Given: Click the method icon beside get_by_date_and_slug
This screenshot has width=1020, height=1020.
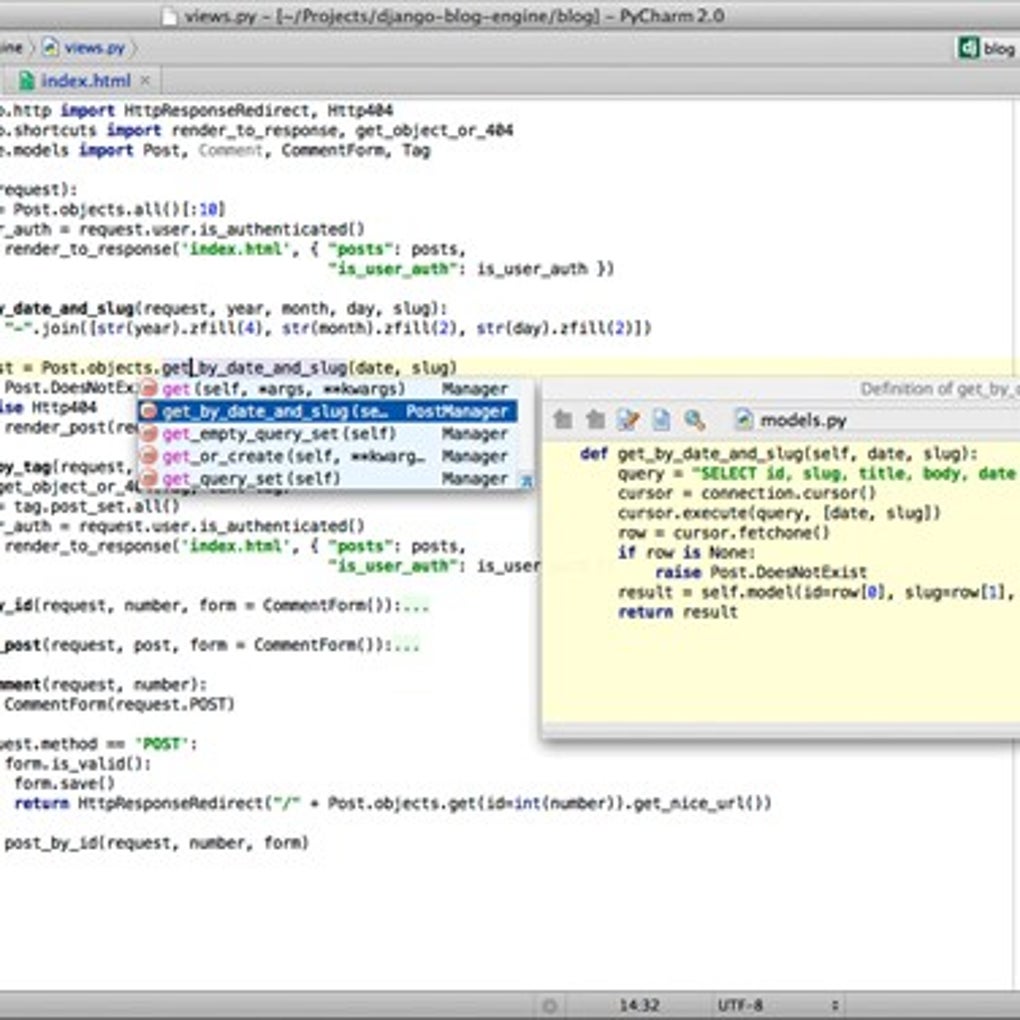Looking at the screenshot, I should tap(149, 411).
